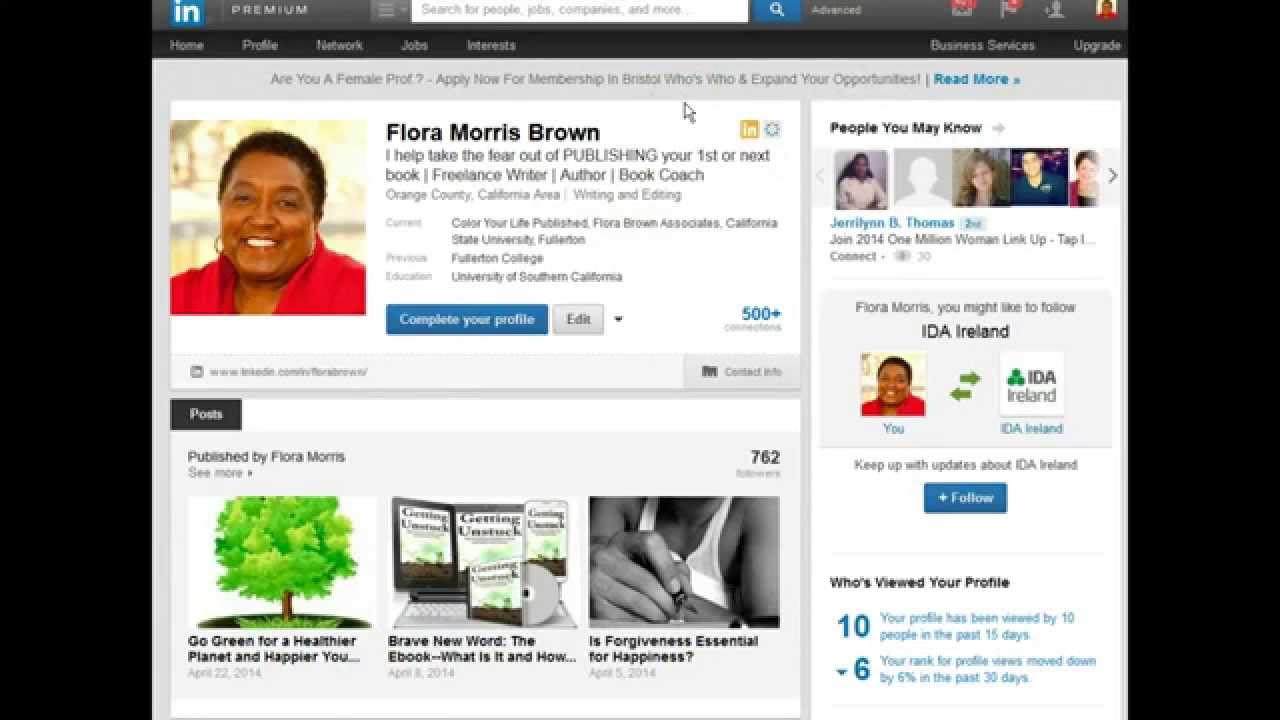Open the Network menu item
Screen dimensions: 1280x720
click(340, 45)
